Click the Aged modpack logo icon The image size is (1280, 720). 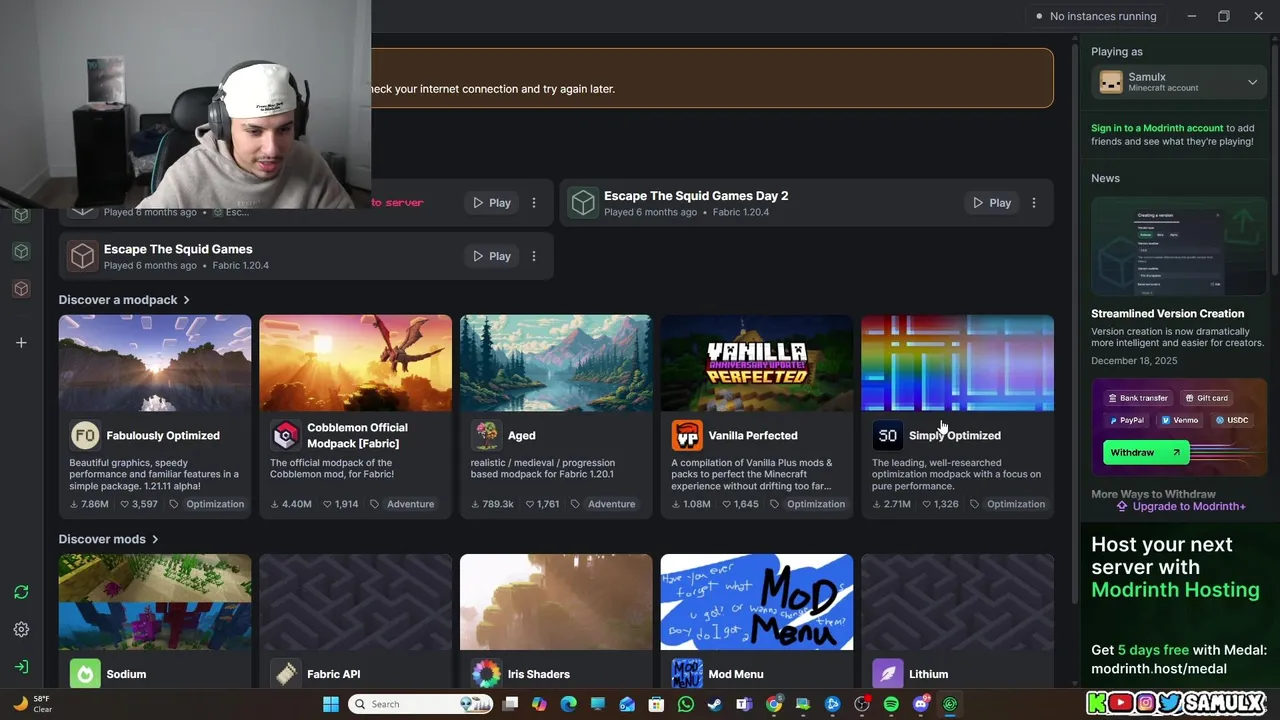tap(487, 435)
